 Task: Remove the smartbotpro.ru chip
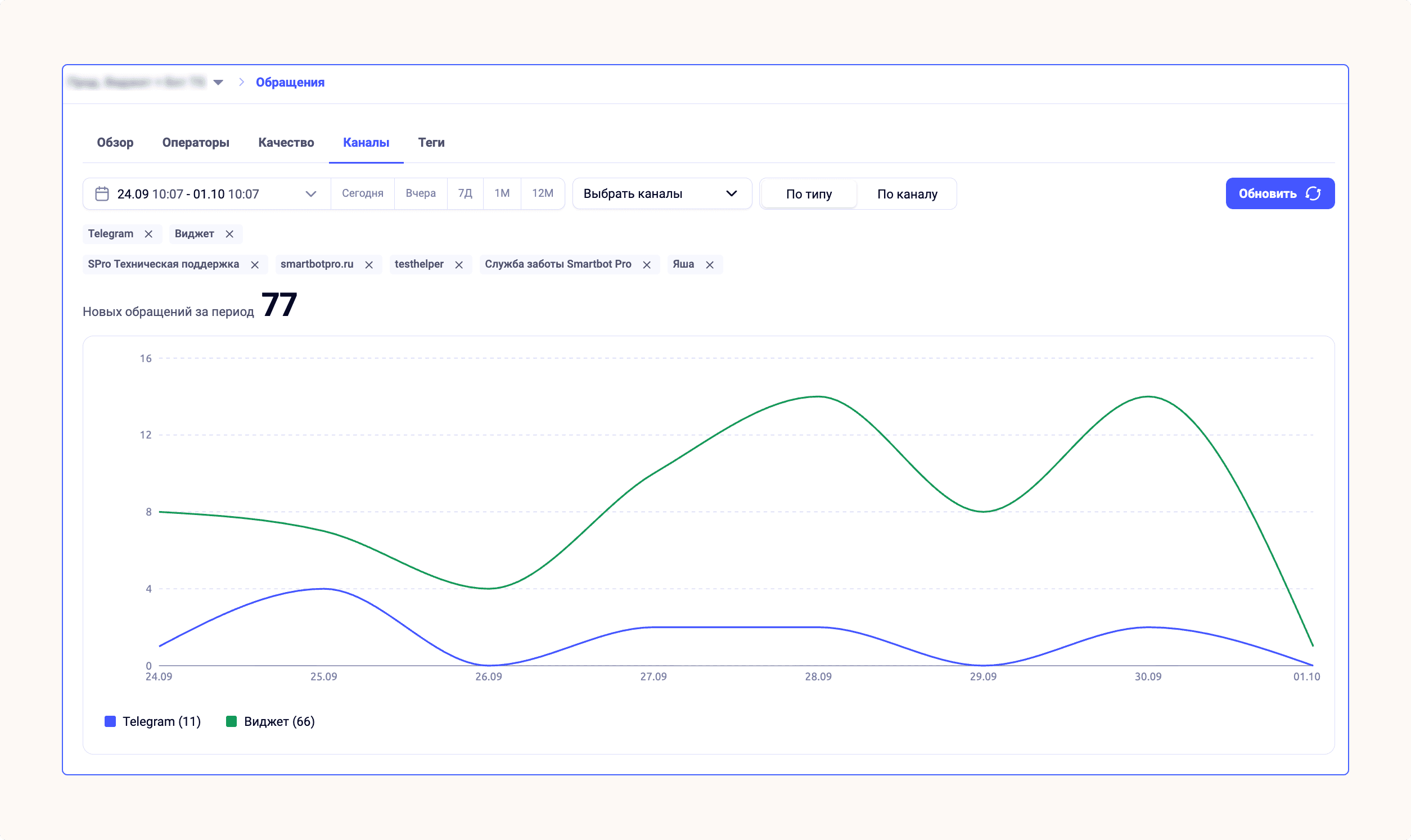[x=369, y=264]
